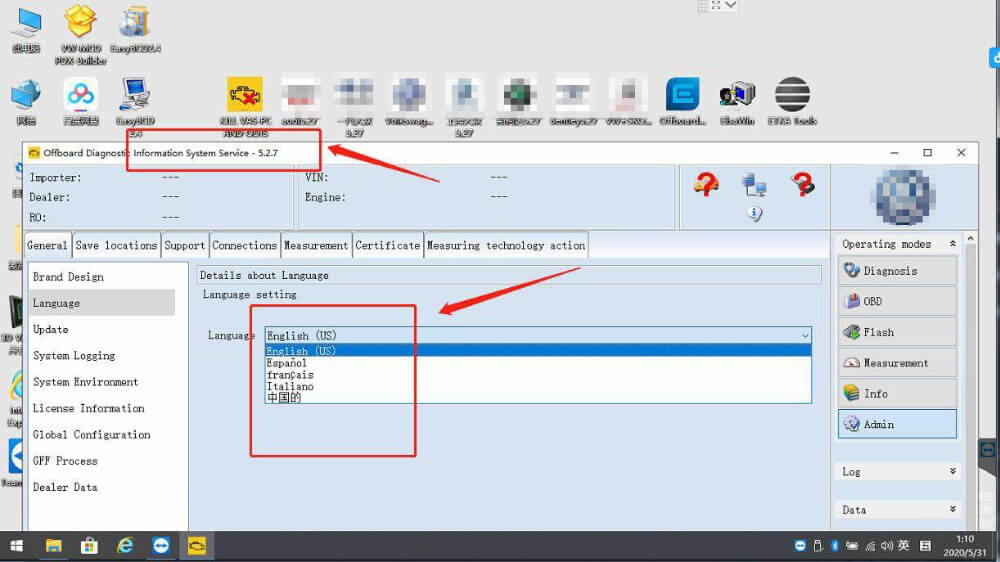Choose 中国的 from language list
Viewport: 1000px width, 562px height.
click(x=538, y=397)
